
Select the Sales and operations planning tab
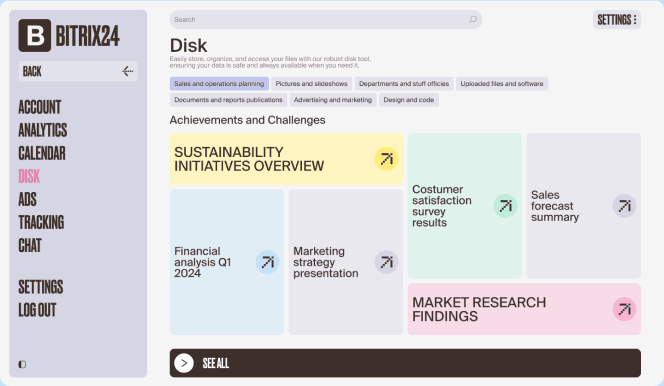(x=219, y=84)
